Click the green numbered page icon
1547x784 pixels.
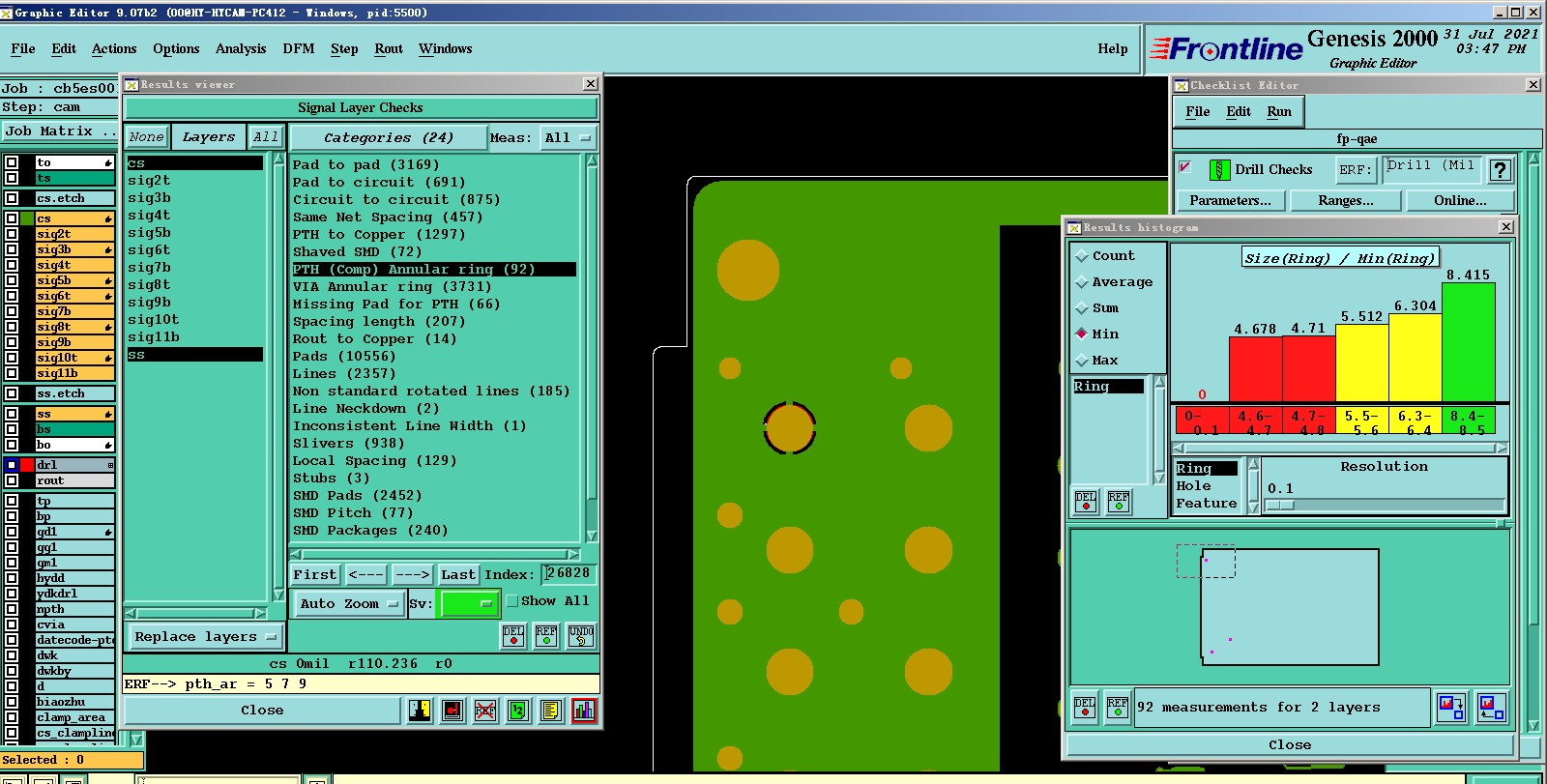pos(518,711)
